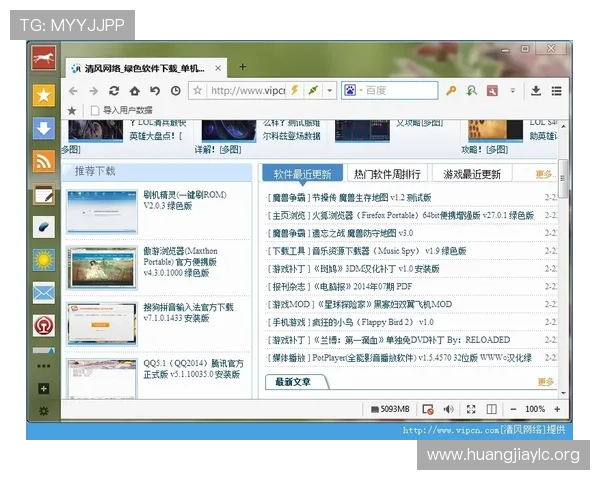Toggle full screen mode icon
Viewport: 600px width, 480px height.
[471, 410]
